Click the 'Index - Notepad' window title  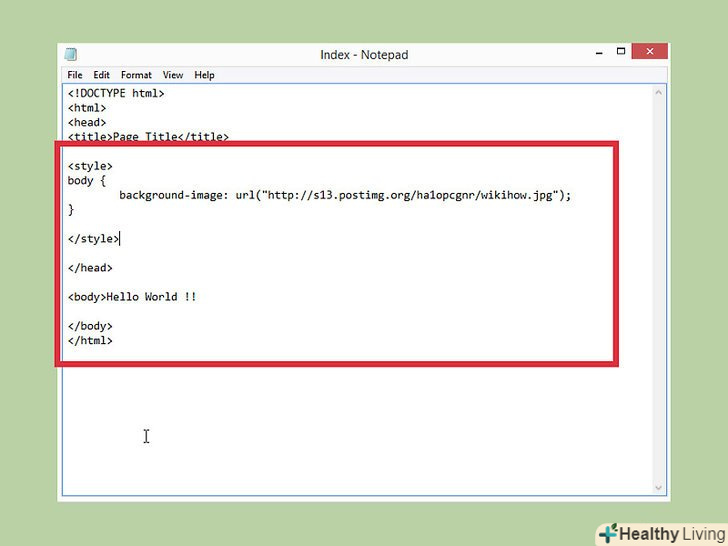(x=364, y=55)
